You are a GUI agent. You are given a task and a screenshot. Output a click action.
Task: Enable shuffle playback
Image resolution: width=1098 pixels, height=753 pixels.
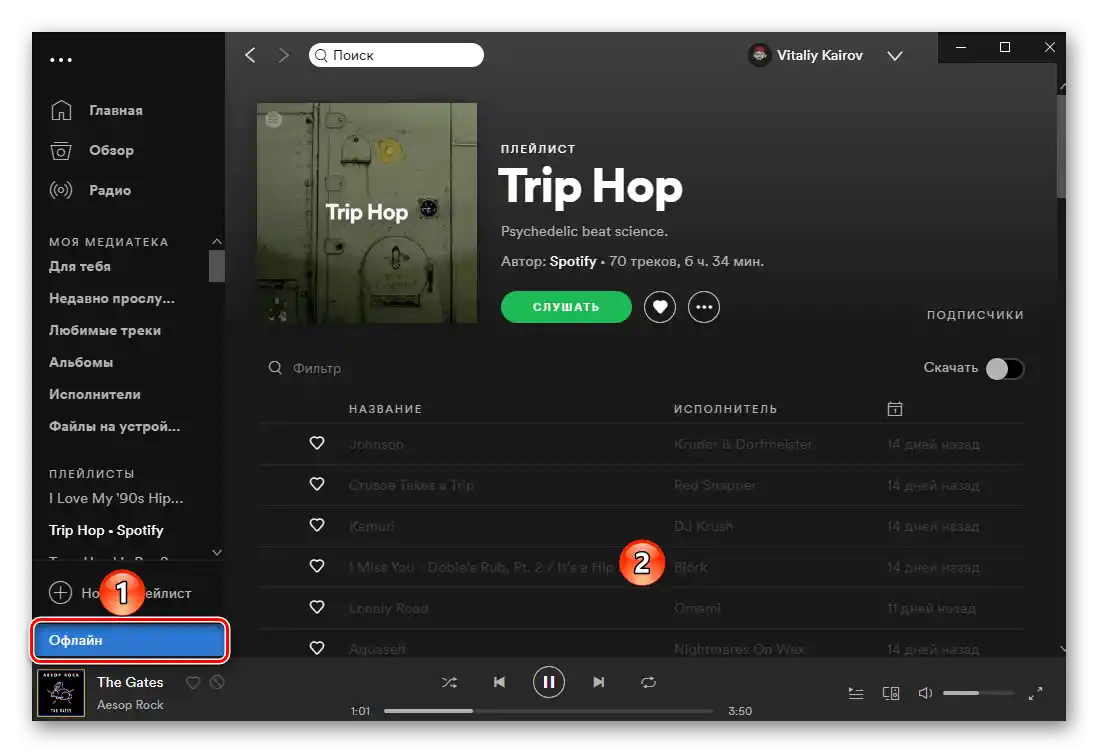point(449,682)
